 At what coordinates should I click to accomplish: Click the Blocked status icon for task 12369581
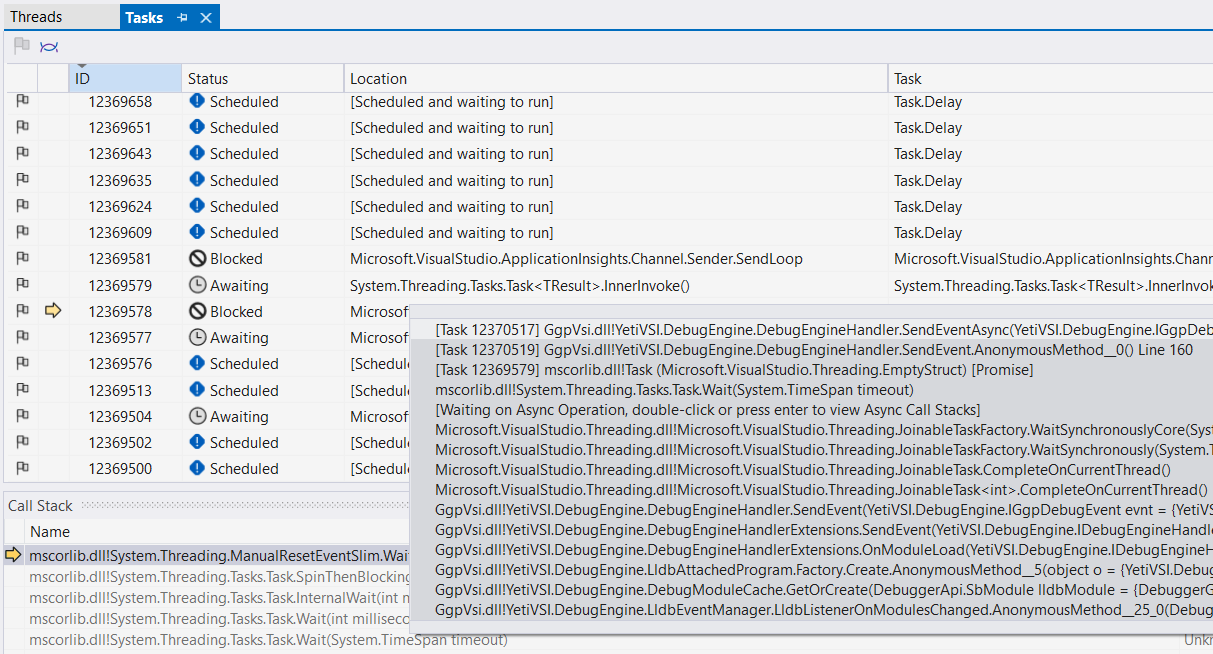[x=197, y=258]
